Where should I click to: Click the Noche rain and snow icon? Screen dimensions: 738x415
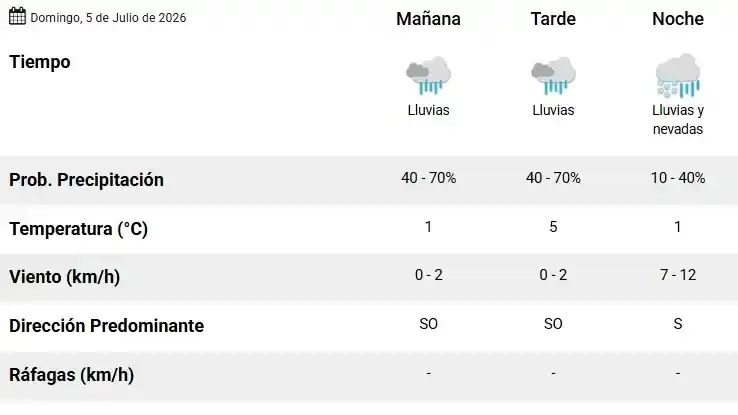pyautogui.click(x=678, y=75)
